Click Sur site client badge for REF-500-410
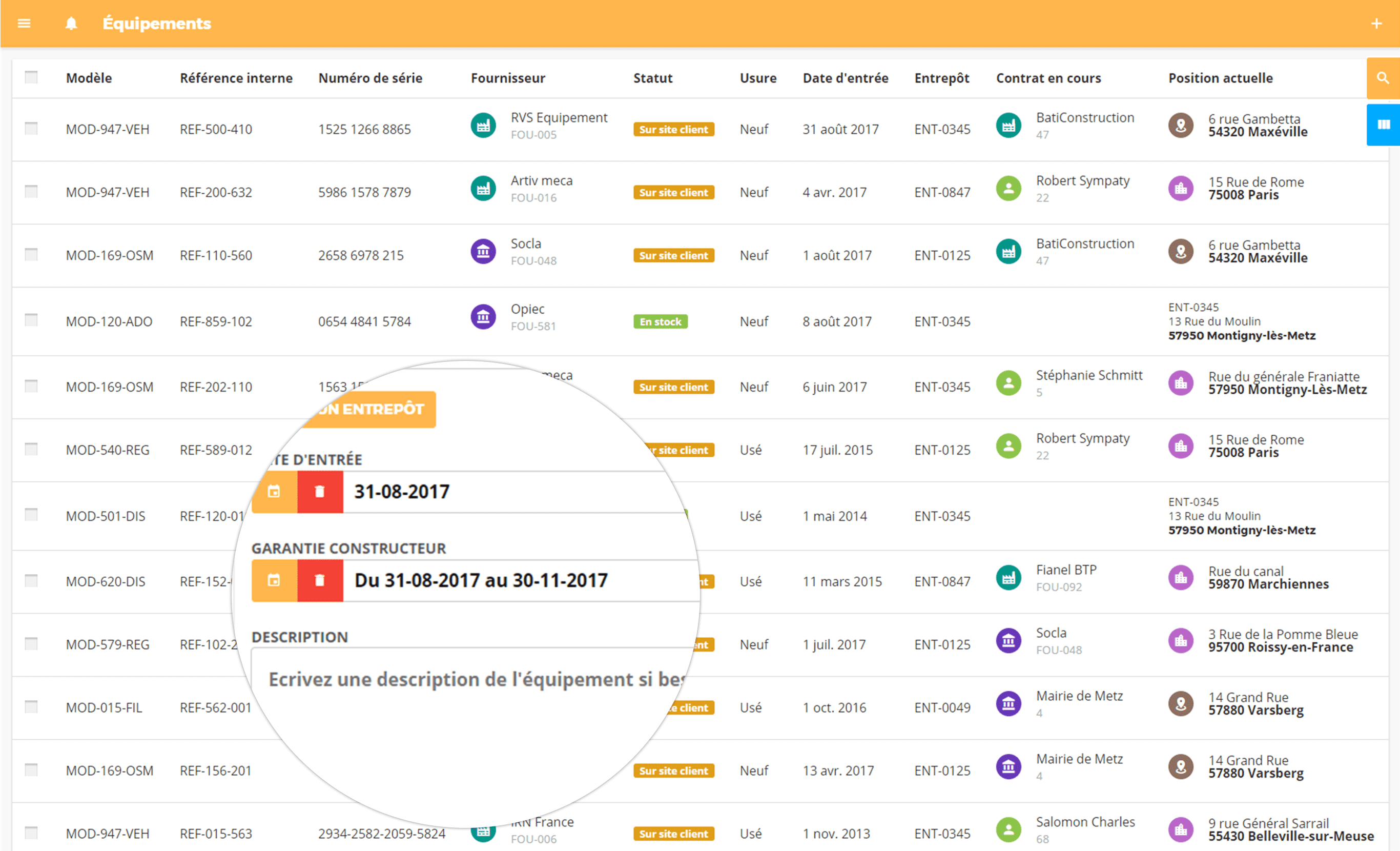 [673, 130]
